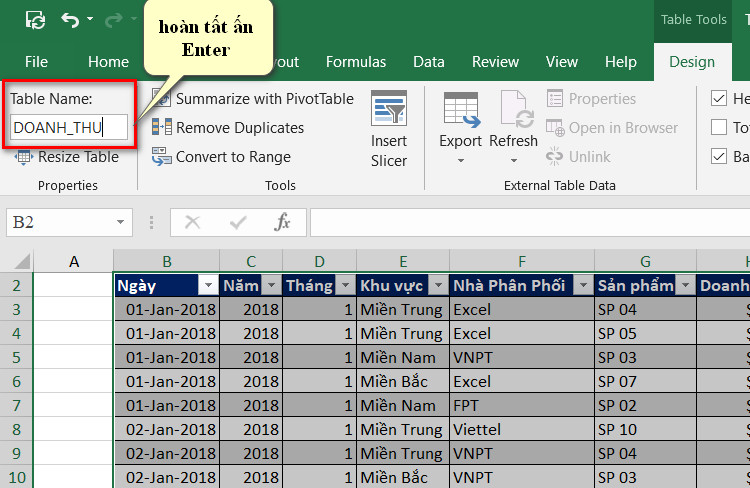The height and width of the screenshot is (488, 750).
Task: Click Convert to Range
Action: [x=221, y=157]
